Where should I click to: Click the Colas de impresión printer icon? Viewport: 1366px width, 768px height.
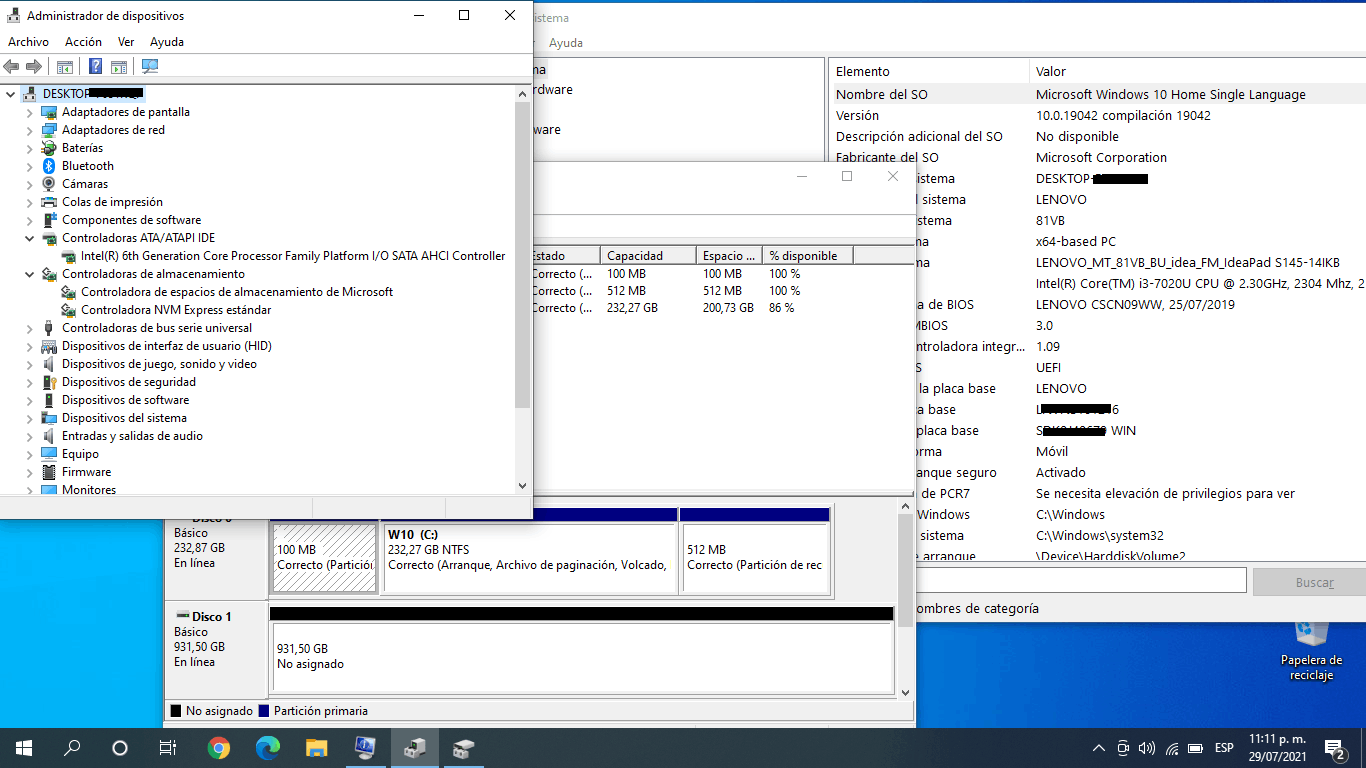point(49,202)
